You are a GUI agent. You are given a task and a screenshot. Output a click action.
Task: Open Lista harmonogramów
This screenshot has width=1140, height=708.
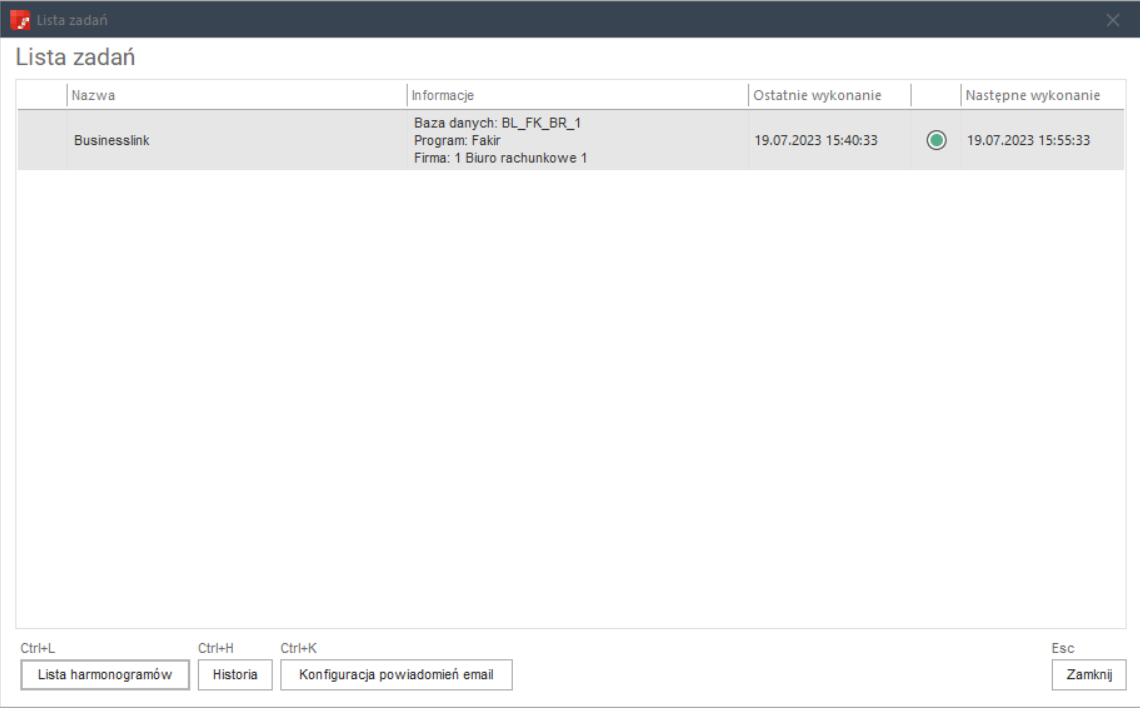pyautogui.click(x=105, y=675)
